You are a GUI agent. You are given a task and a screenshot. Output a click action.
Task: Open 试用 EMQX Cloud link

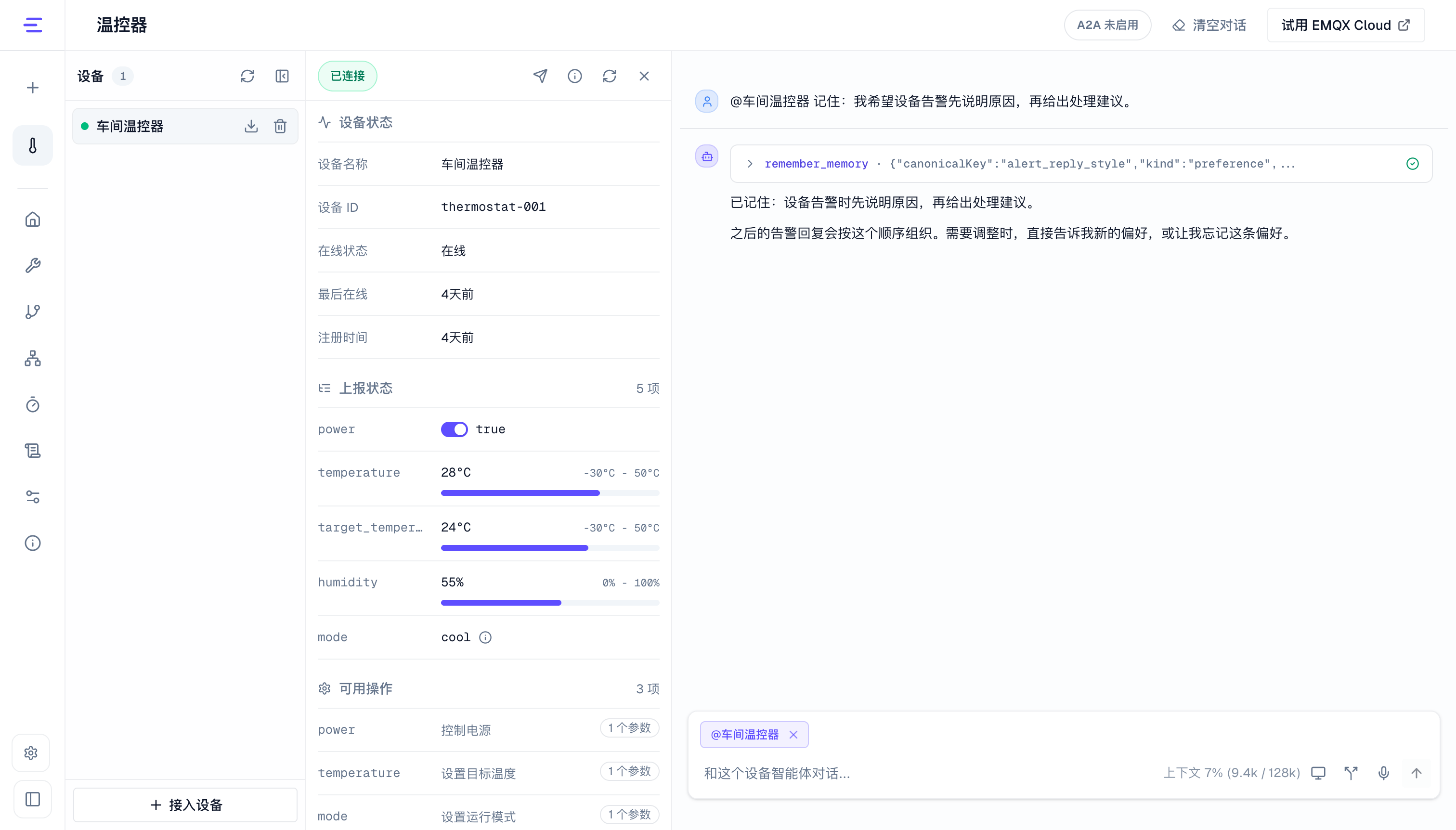point(1345,25)
